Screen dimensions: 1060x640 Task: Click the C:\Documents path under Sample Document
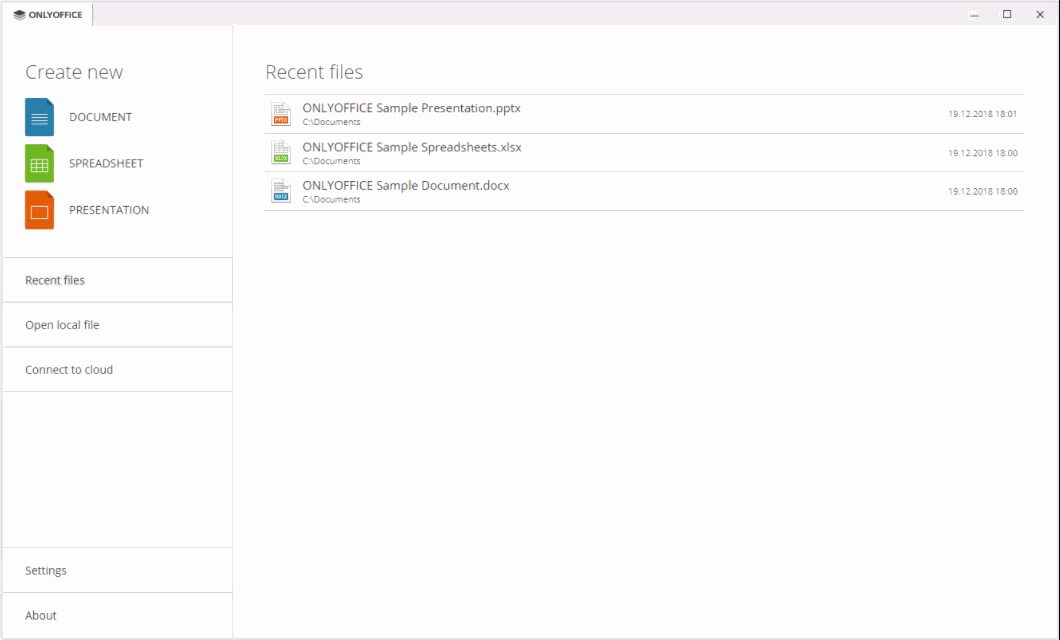(x=331, y=199)
